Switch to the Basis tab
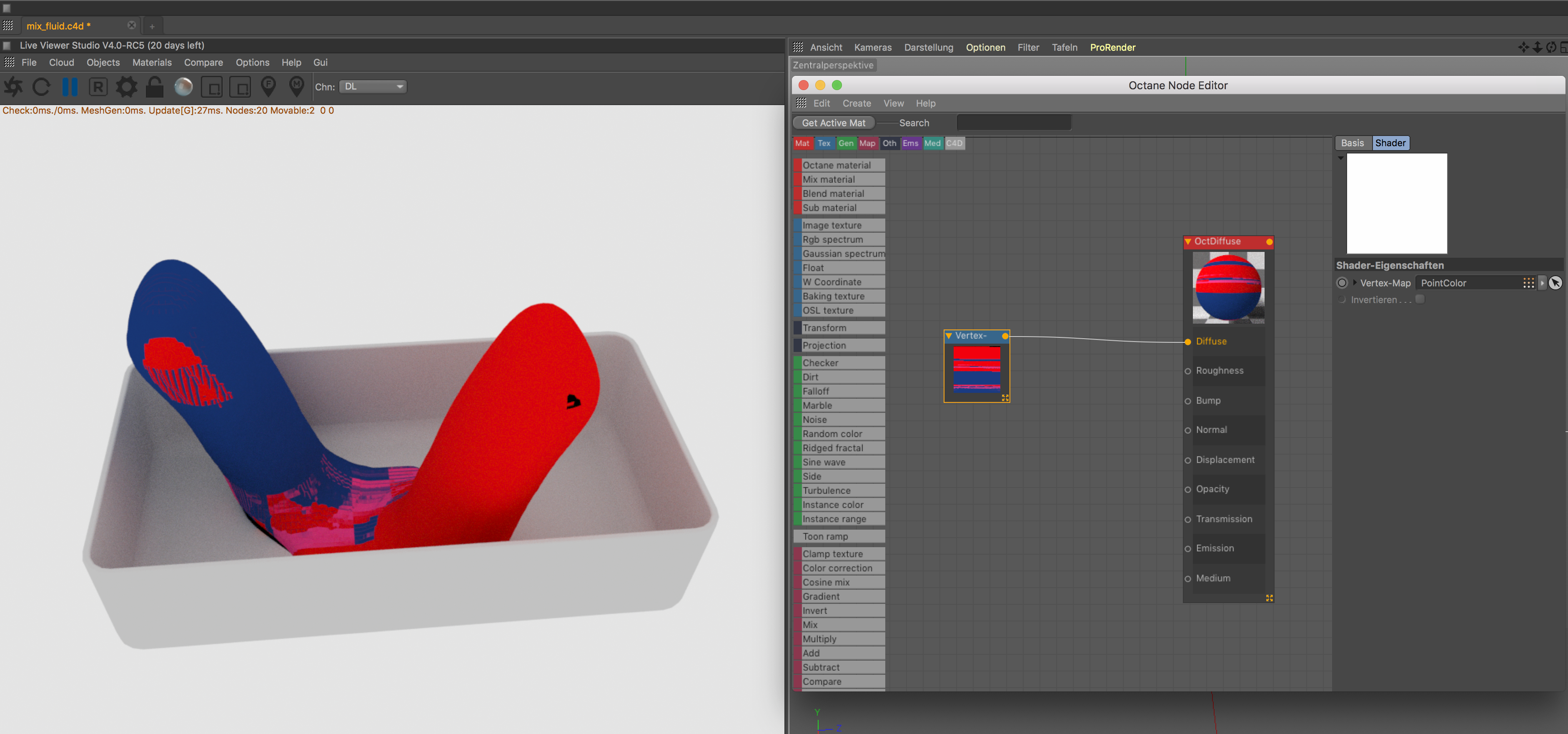The width and height of the screenshot is (1568, 734). (x=1352, y=143)
